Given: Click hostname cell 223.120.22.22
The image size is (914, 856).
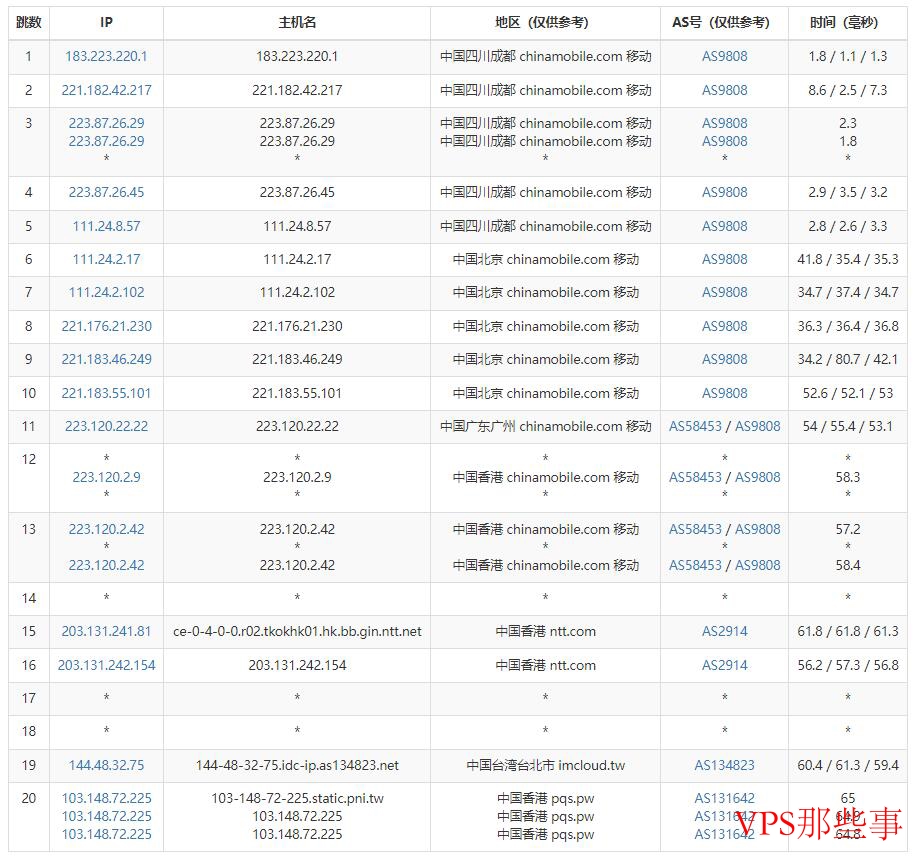Looking at the screenshot, I should tap(297, 427).
